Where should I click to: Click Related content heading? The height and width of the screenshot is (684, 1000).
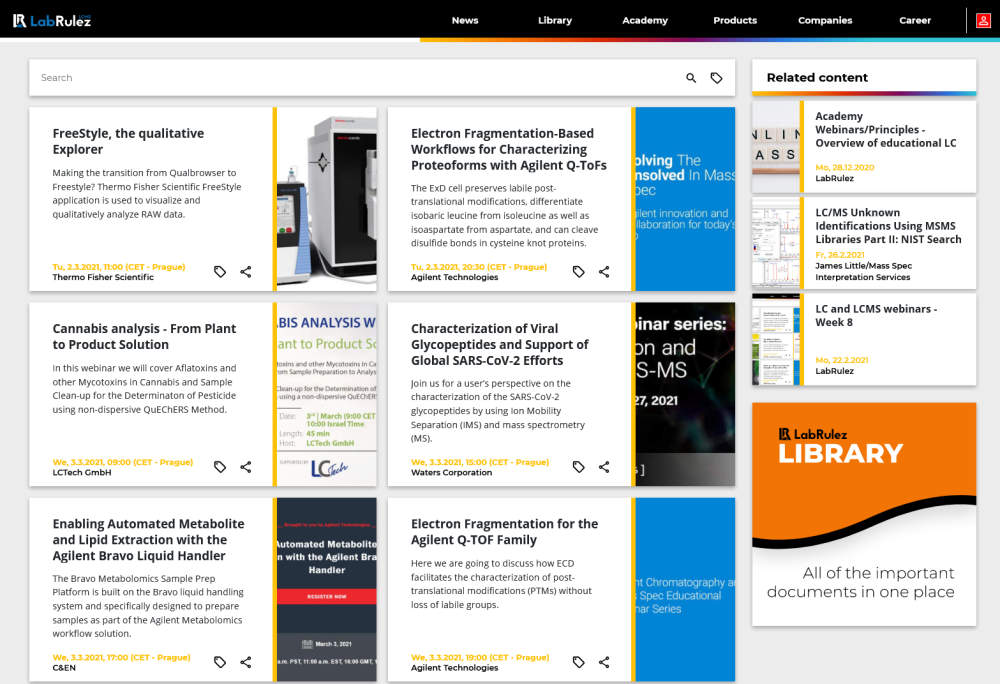pyautogui.click(x=817, y=78)
